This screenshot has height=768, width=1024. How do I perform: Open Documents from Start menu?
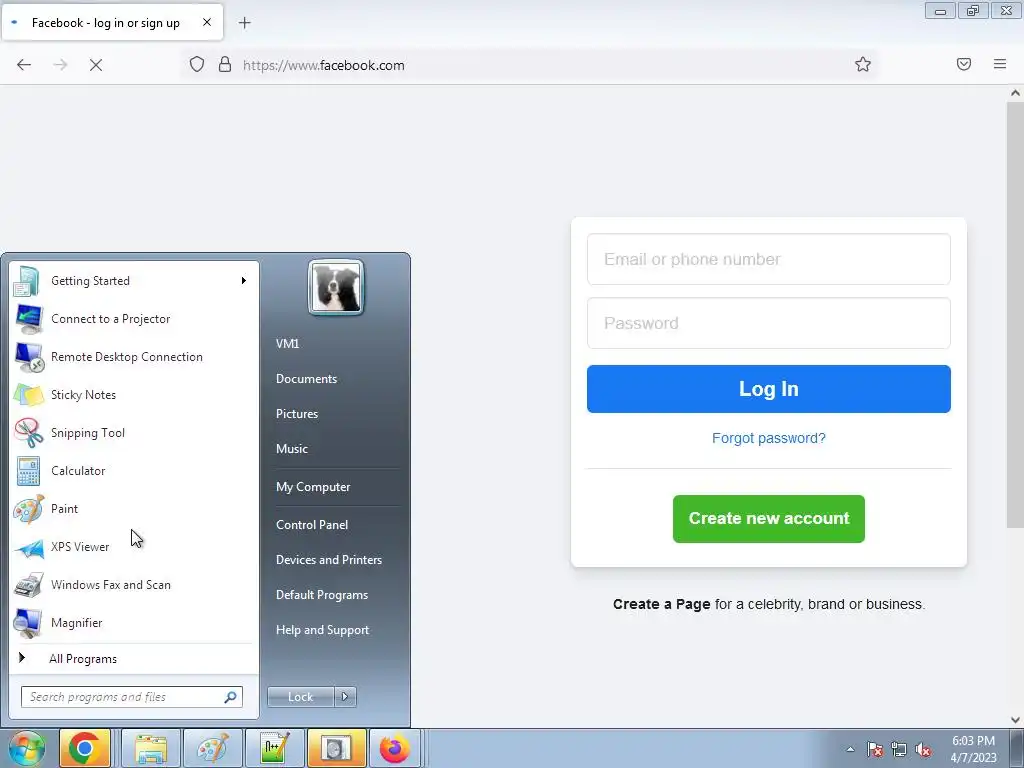(x=306, y=379)
